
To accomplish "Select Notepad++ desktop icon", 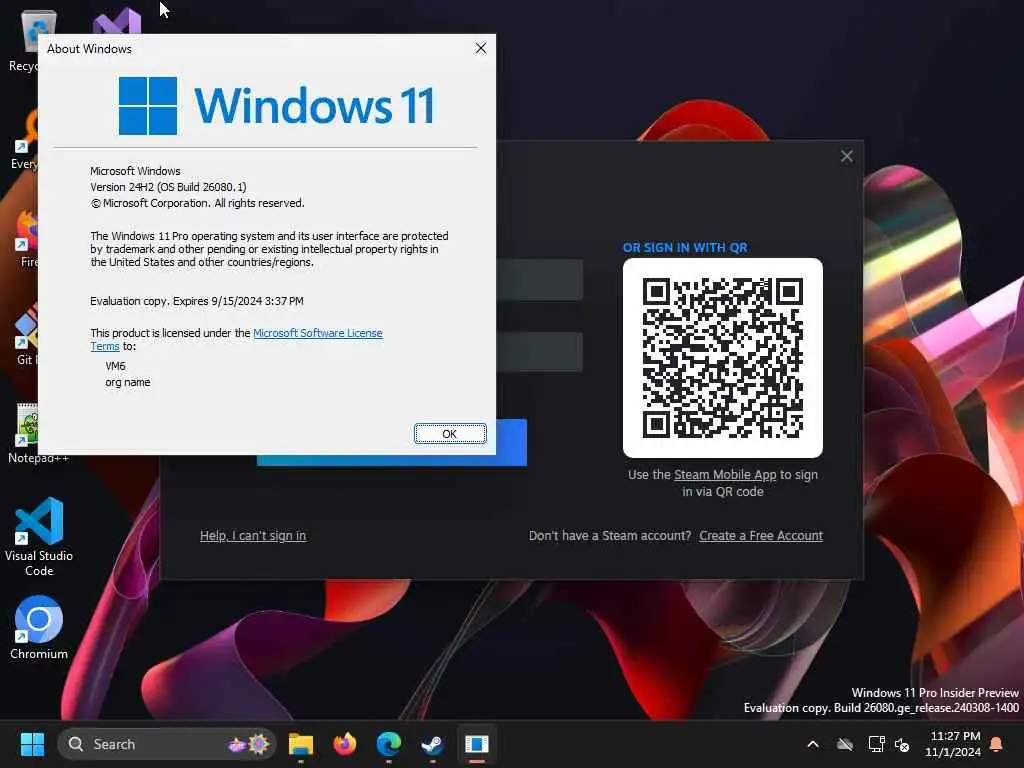I will (26, 433).
